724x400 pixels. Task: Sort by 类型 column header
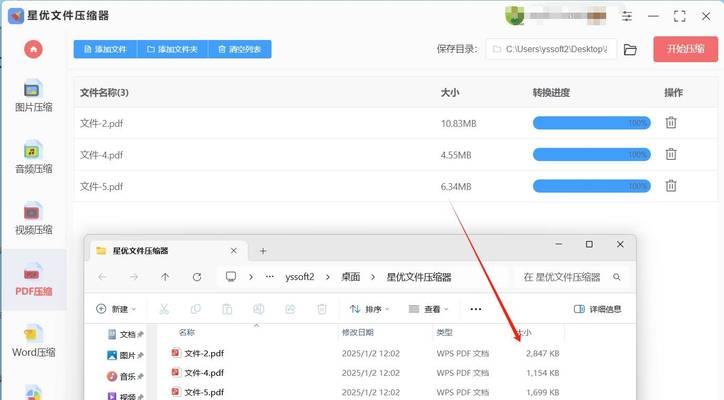pos(444,332)
